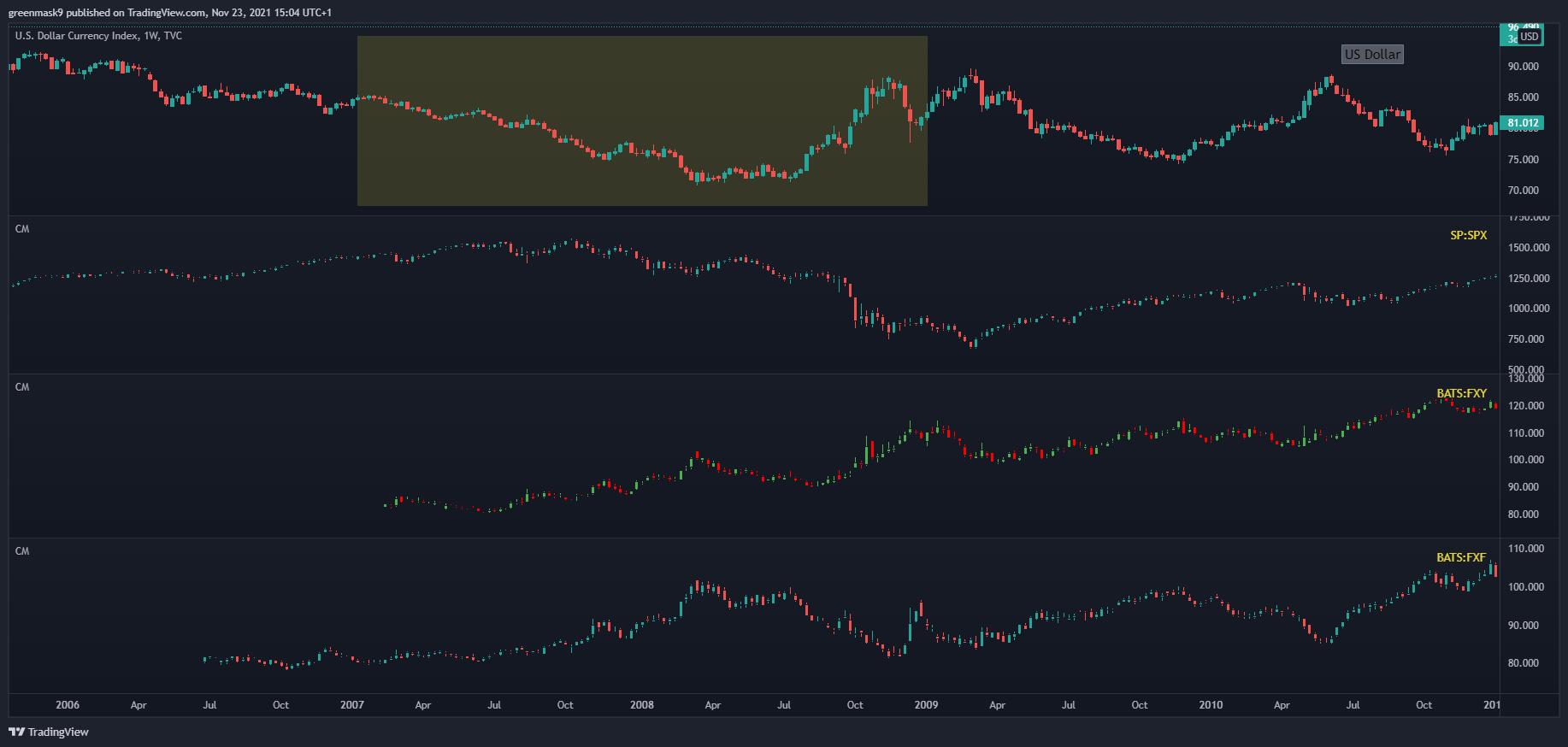The height and width of the screenshot is (747, 1568).
Task: Click the Oct label just before 2009
Action: pyautogui.click(x=855, y=705)
